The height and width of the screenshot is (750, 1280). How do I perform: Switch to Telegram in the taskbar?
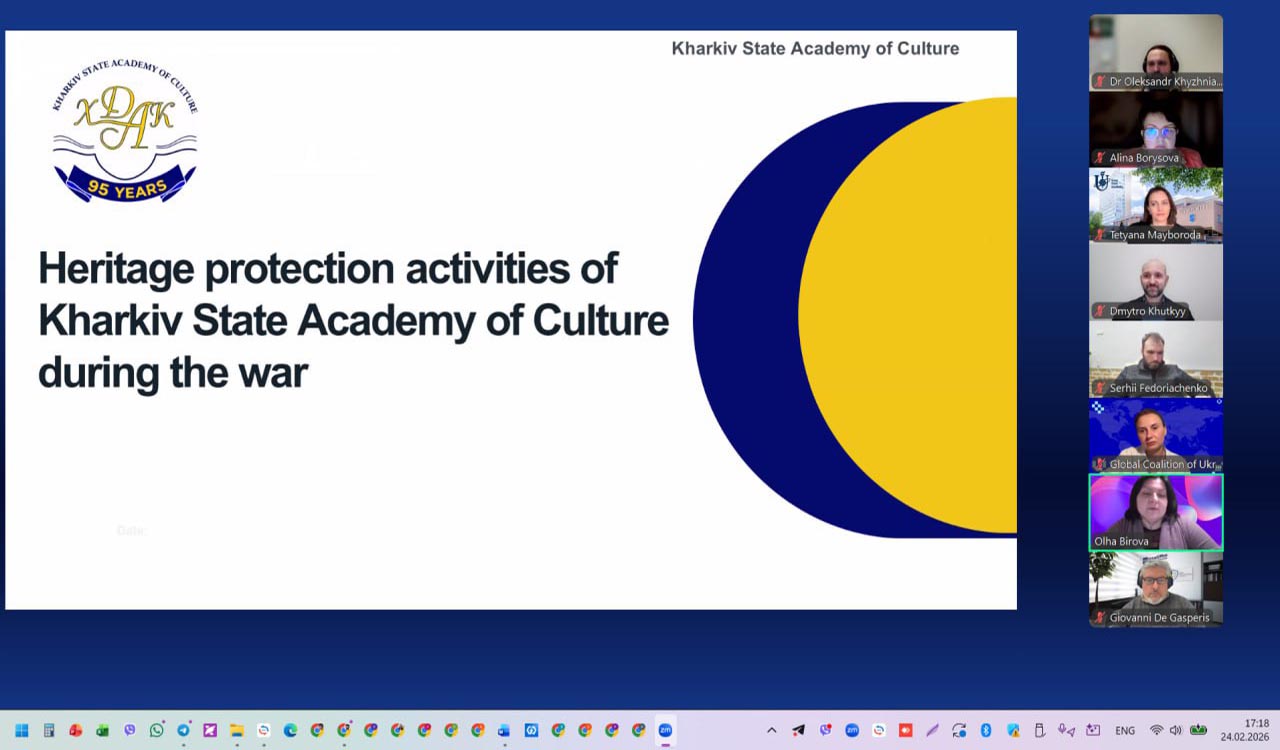[183, 730]
